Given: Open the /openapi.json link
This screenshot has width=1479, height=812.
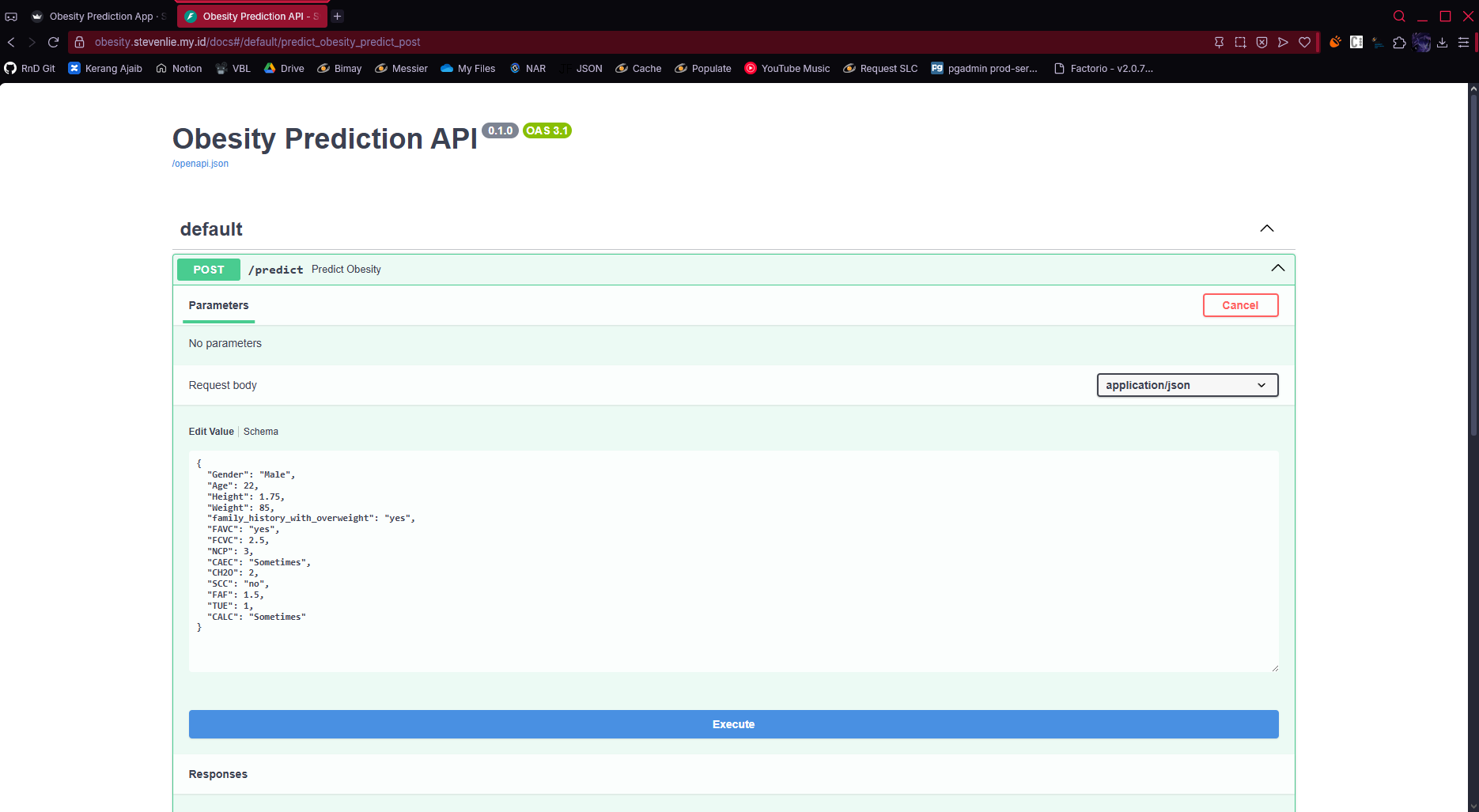Looking at the screenshot, I should coord(200,164).
